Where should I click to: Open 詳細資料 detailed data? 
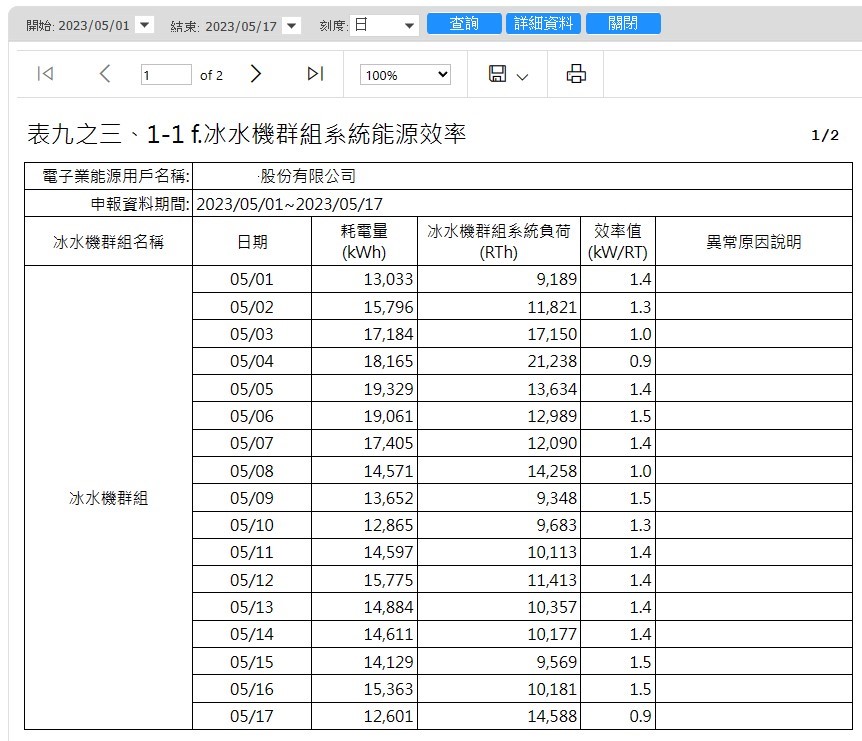coord(544,24)
